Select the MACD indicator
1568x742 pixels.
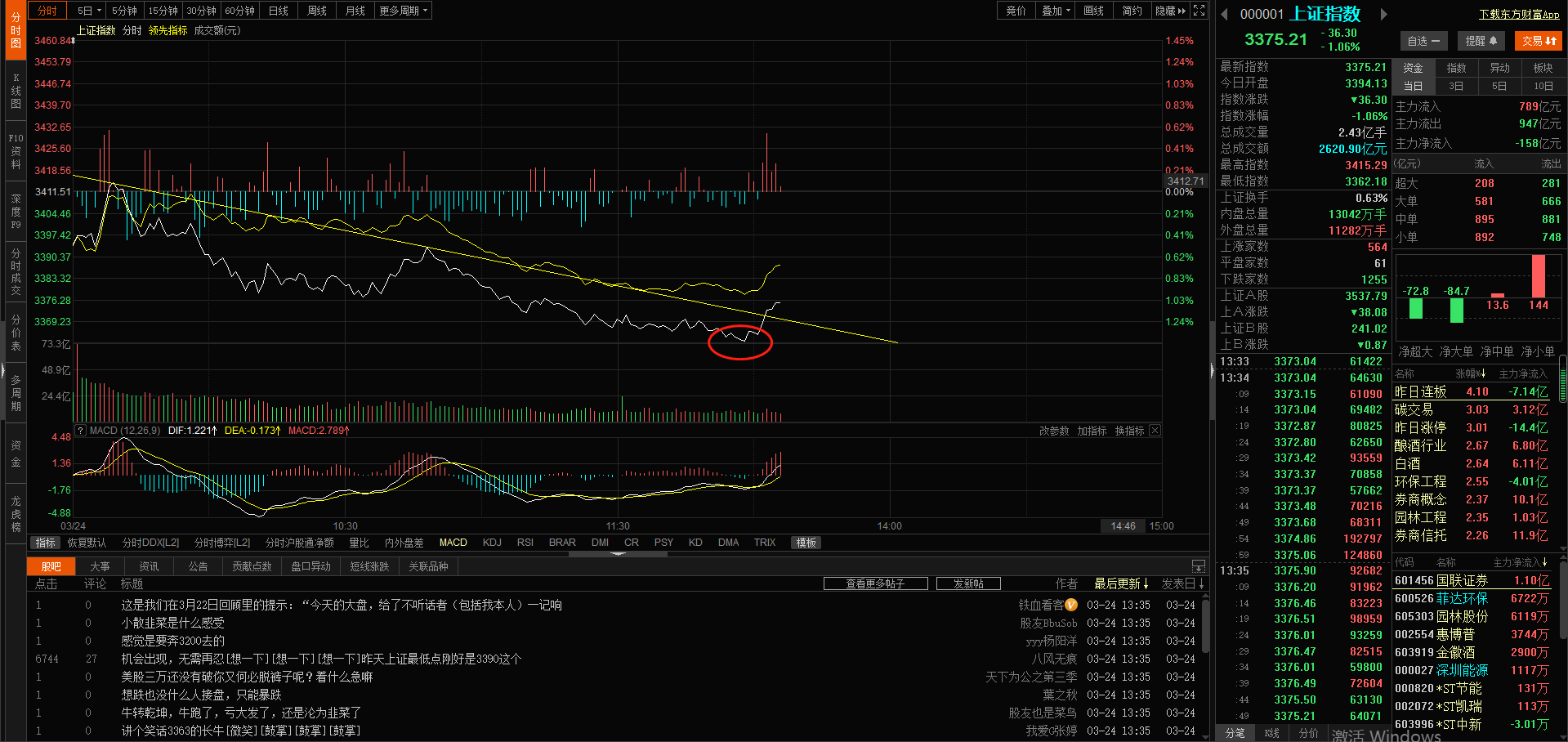click(453, 543)
